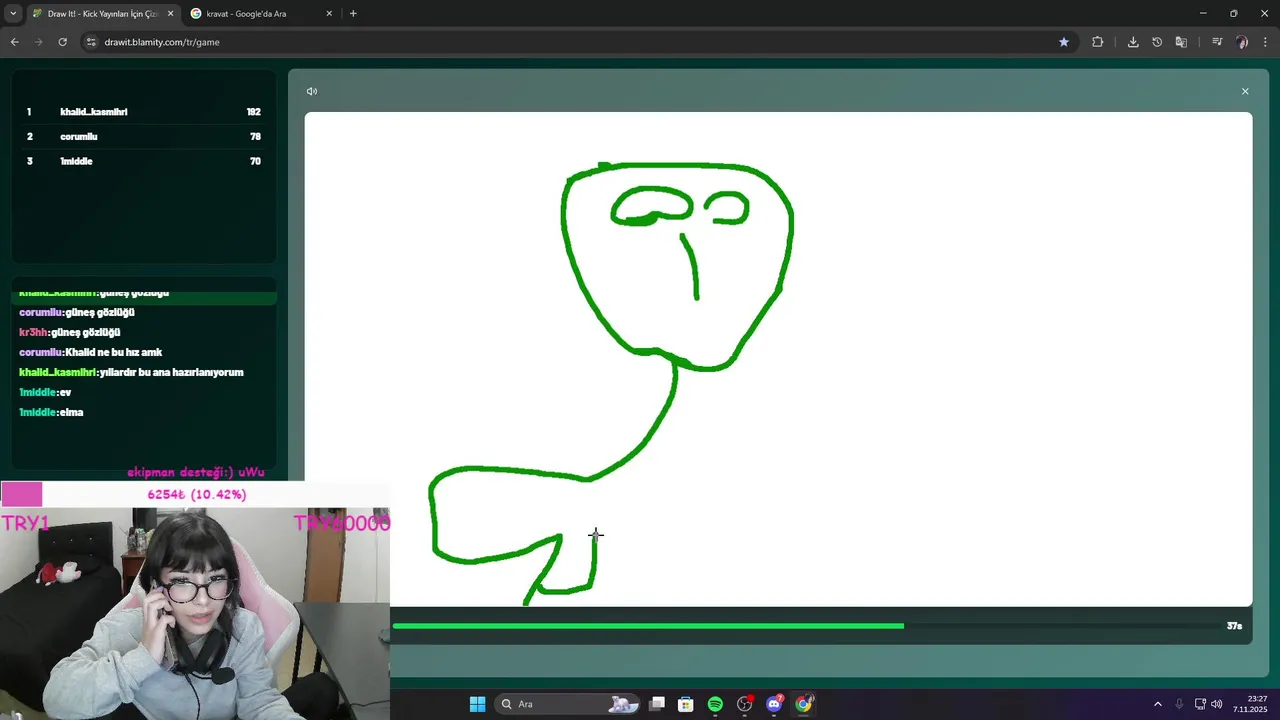
Task: Open Task View on the taskbar
Action: 657,704
